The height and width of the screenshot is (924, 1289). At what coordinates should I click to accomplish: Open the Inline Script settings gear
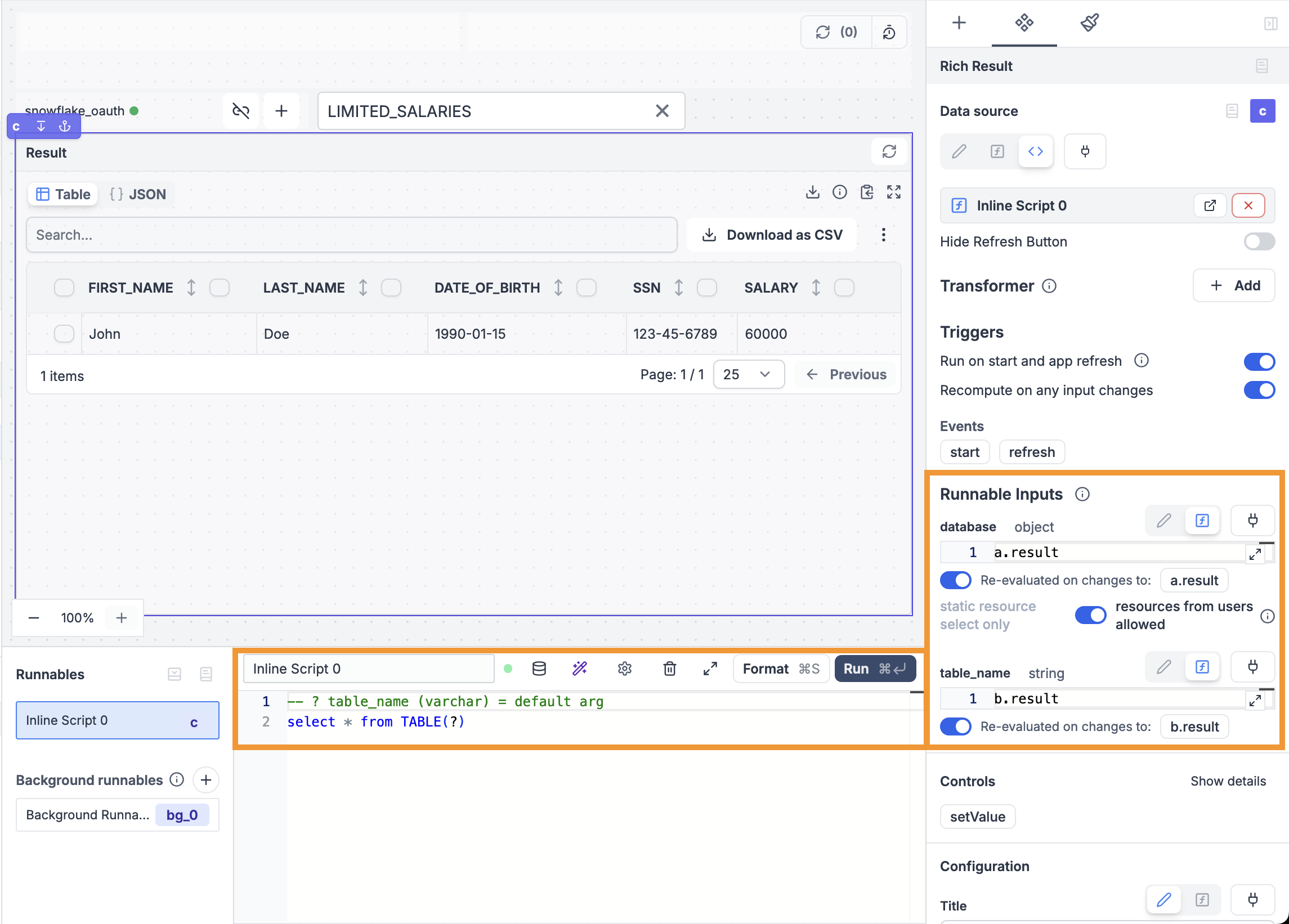[624, 669]
